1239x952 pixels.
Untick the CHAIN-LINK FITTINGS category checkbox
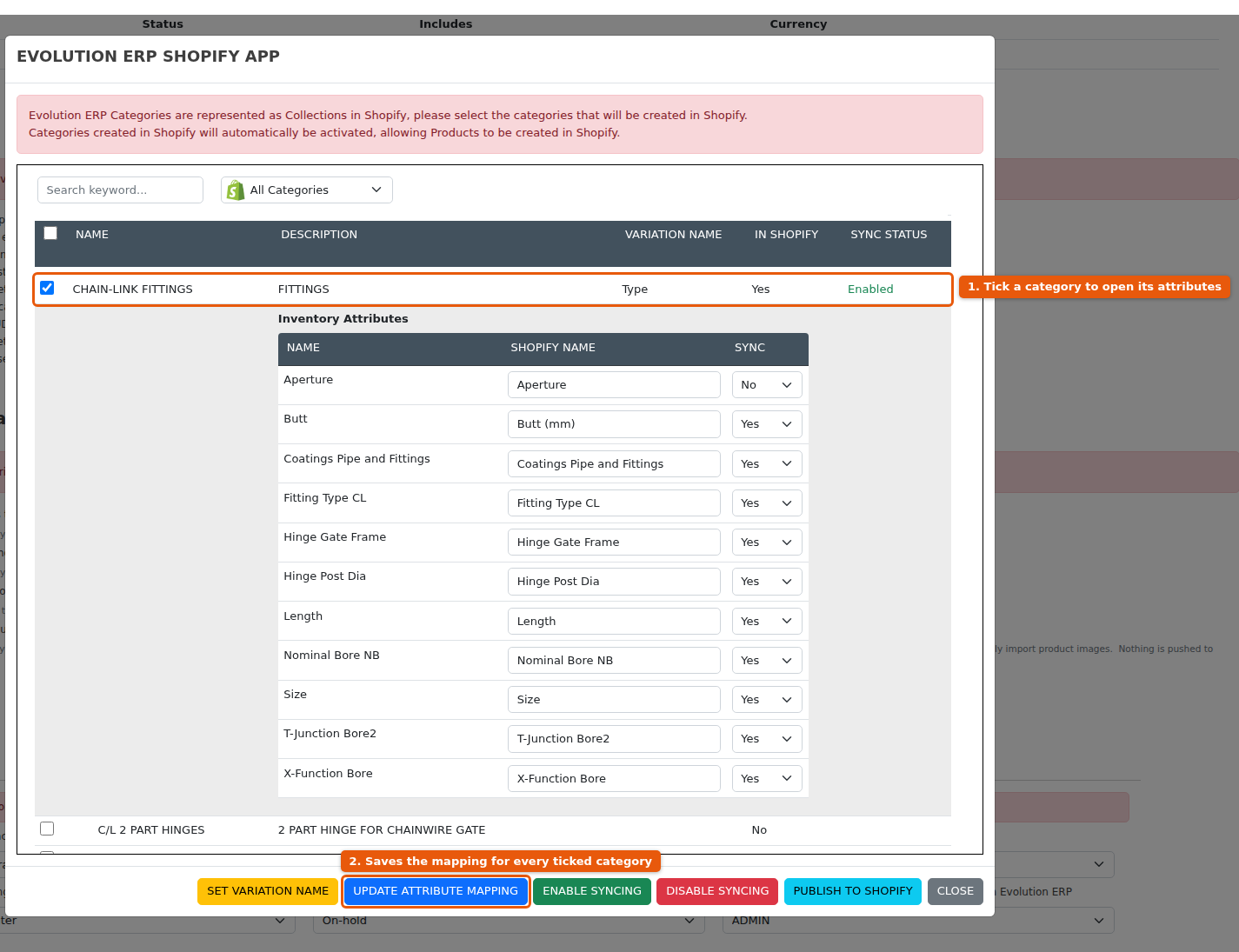click(47, 288)
